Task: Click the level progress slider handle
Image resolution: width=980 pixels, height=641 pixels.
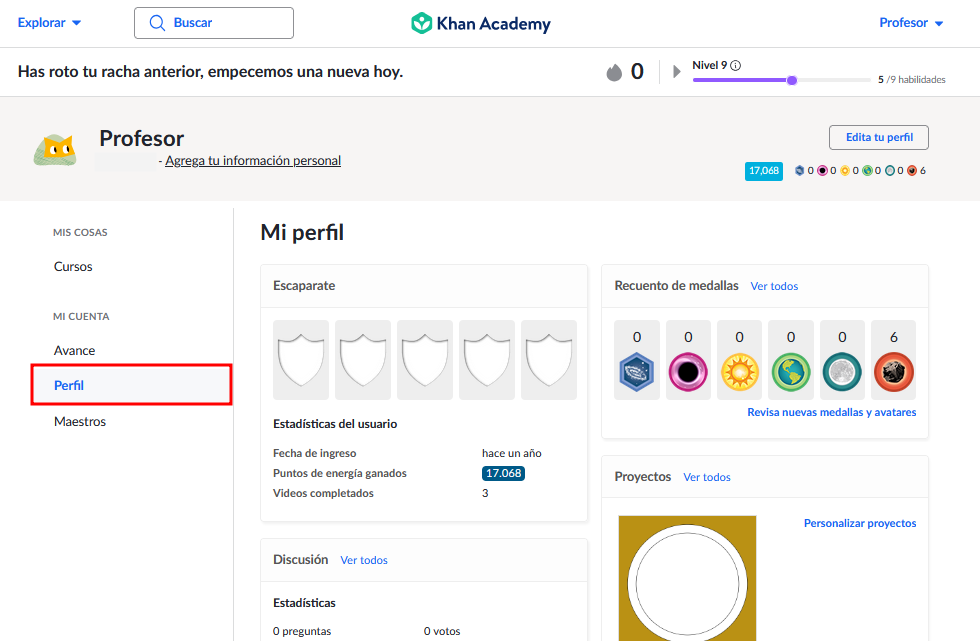Action: [792, 80]
